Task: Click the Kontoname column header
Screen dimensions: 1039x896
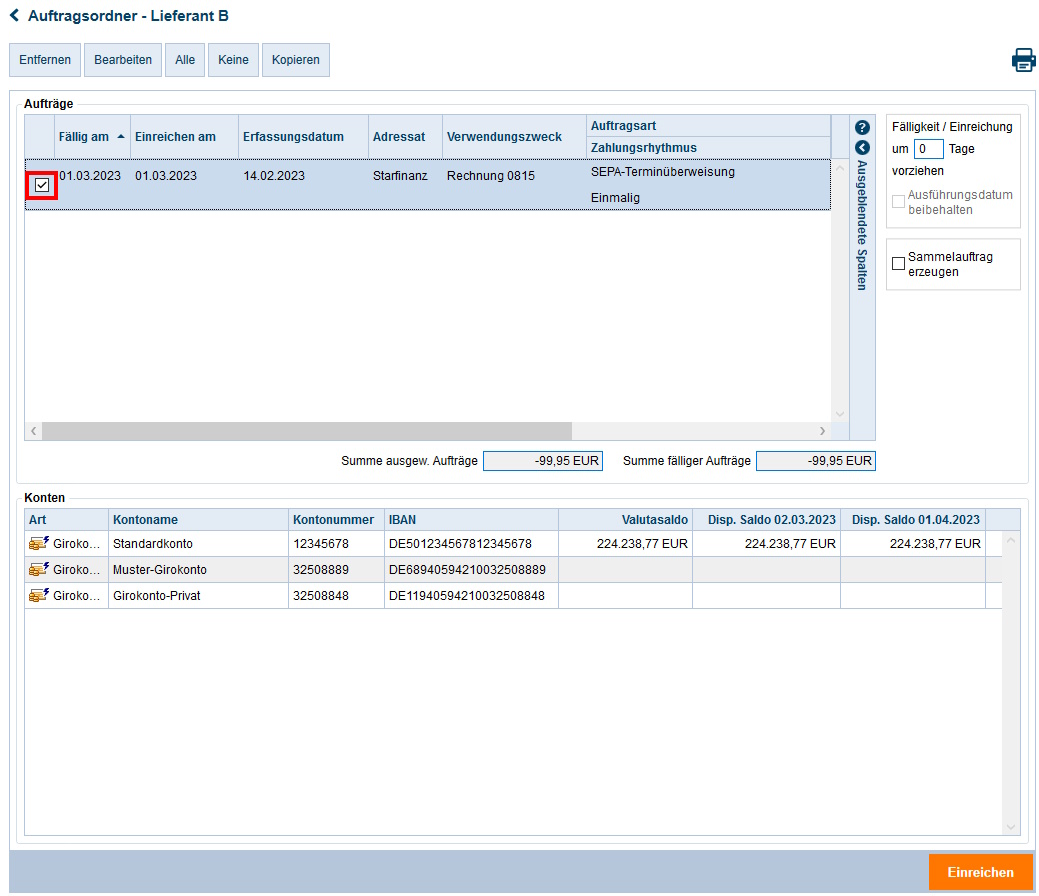Action: 198,520
